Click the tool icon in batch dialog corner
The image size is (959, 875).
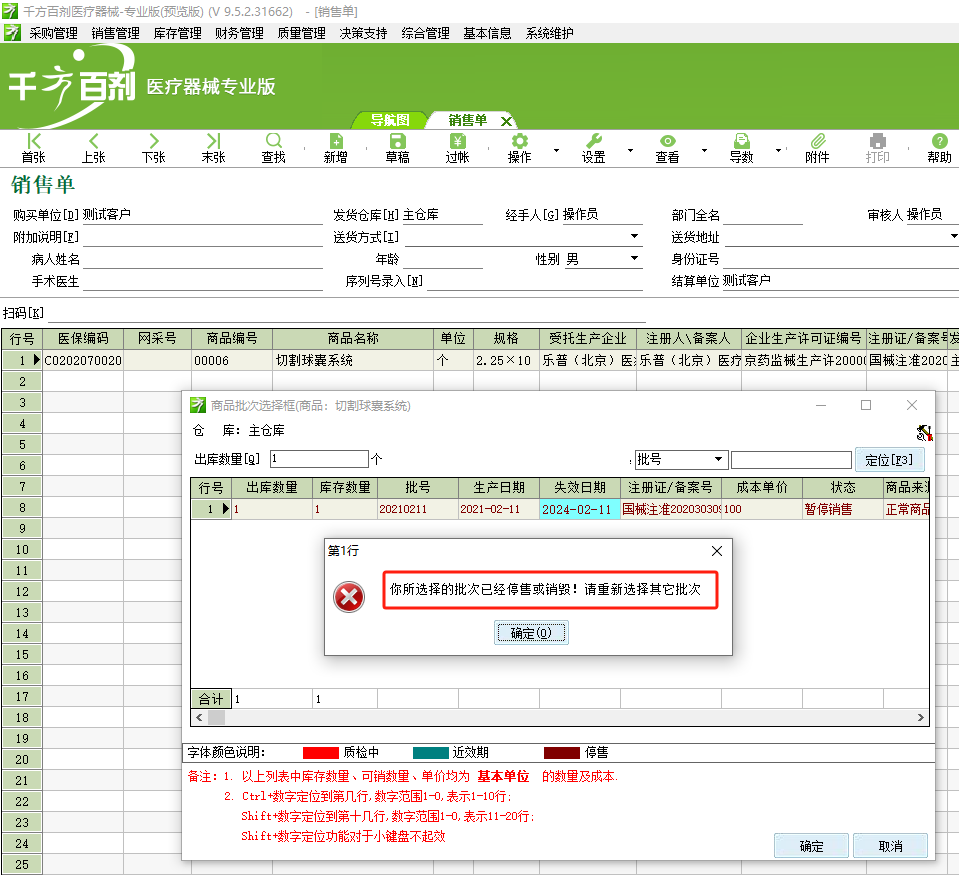pos(923,432)
